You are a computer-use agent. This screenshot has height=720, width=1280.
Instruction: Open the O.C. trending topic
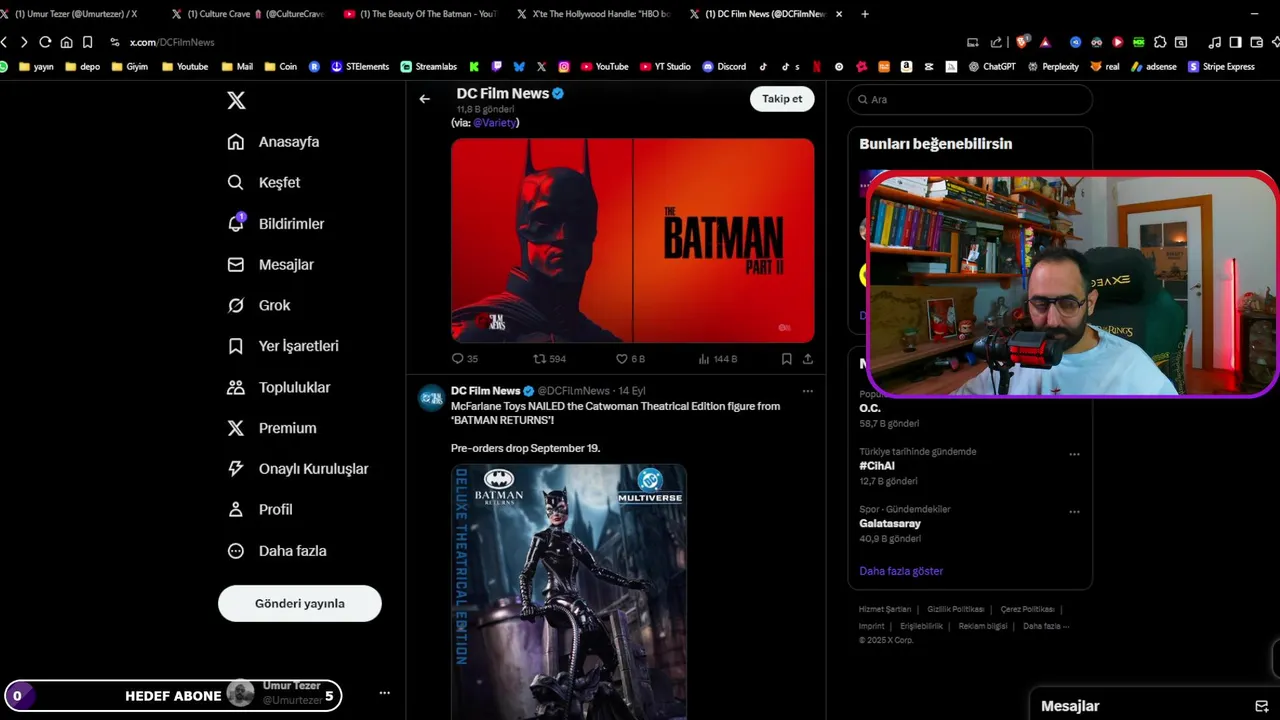pos(870,409)
